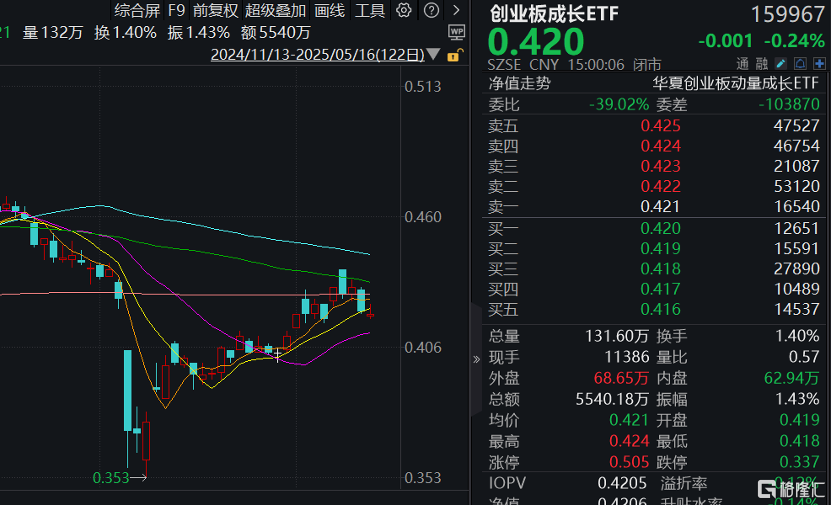Click the date range 2024/11/13-2025/05/16 link
832x506 pixels.
click(x=318, y=55)
